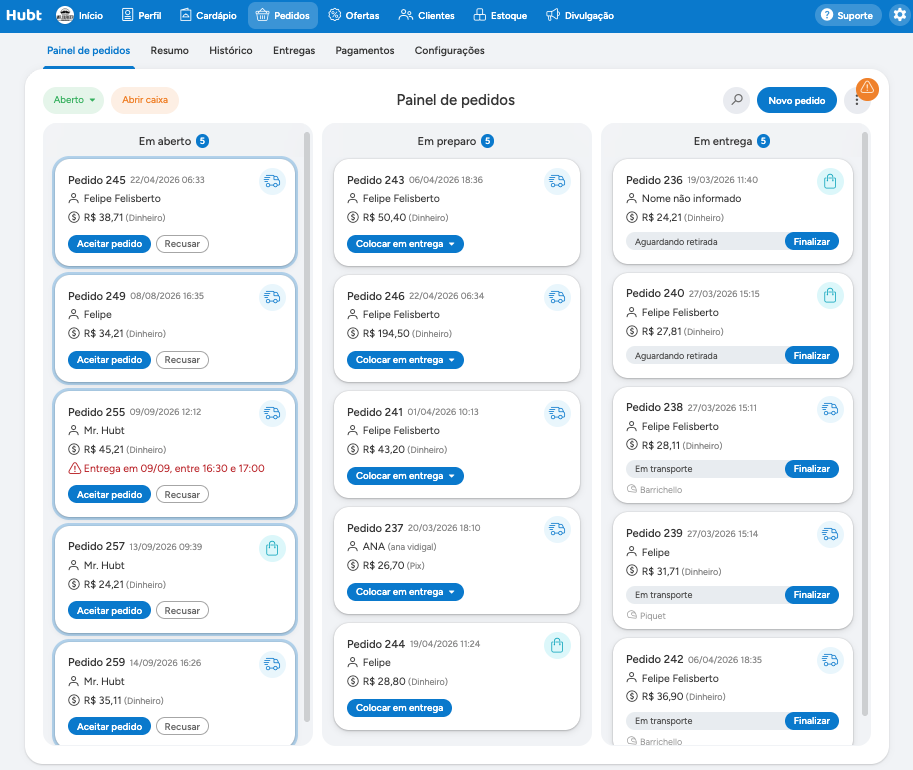913x770 pixels.
Task: Open the search magnifier icon
Action: pyautogui.click(x=737, y=100)
